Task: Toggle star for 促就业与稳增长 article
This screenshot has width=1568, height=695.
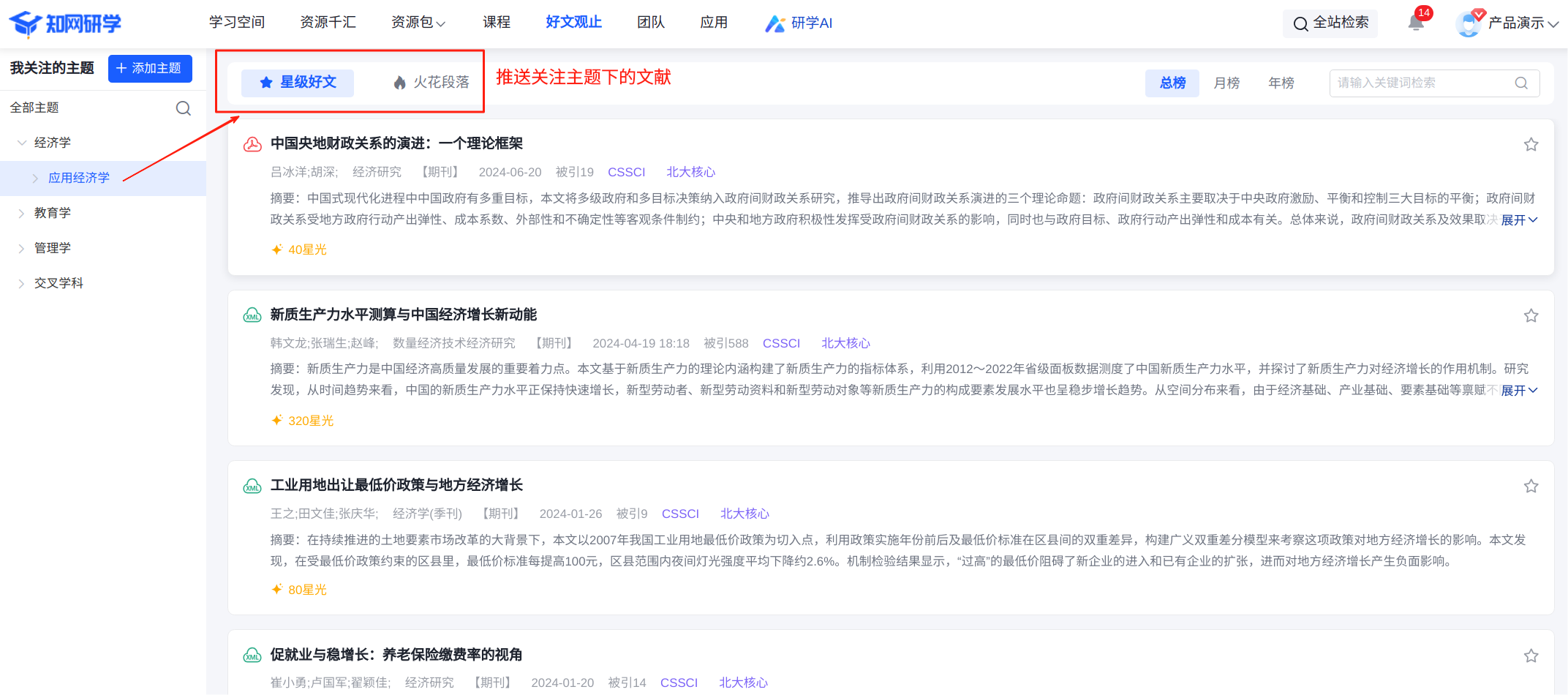Action: [x=1531, y=656]
